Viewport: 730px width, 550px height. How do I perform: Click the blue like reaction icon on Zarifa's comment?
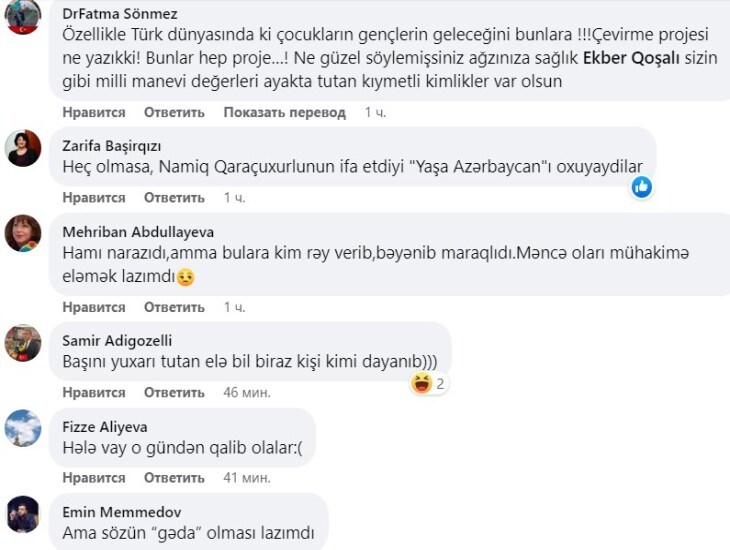[642, 187]
